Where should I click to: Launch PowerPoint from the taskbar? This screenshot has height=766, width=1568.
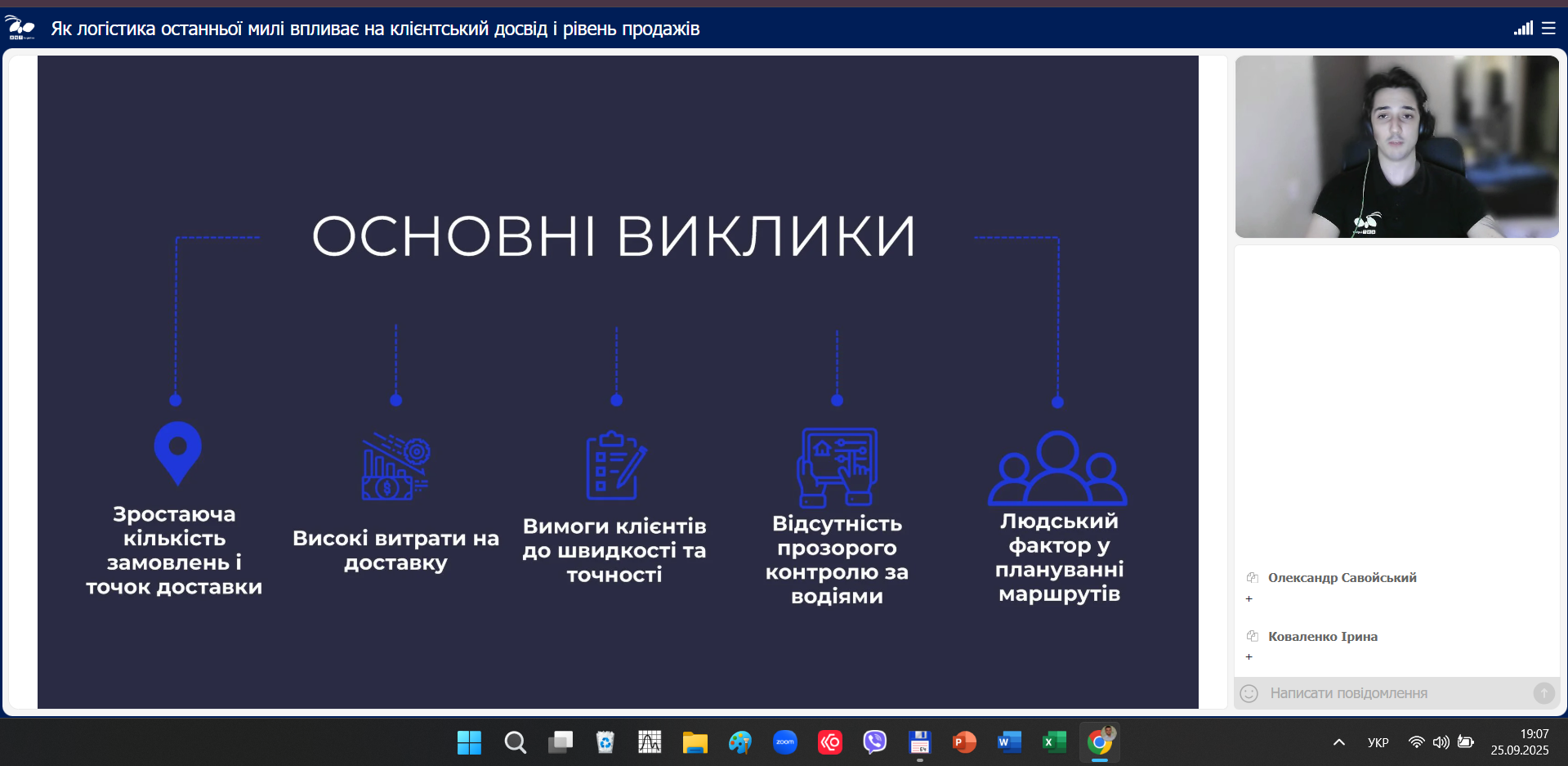point(964,742)
